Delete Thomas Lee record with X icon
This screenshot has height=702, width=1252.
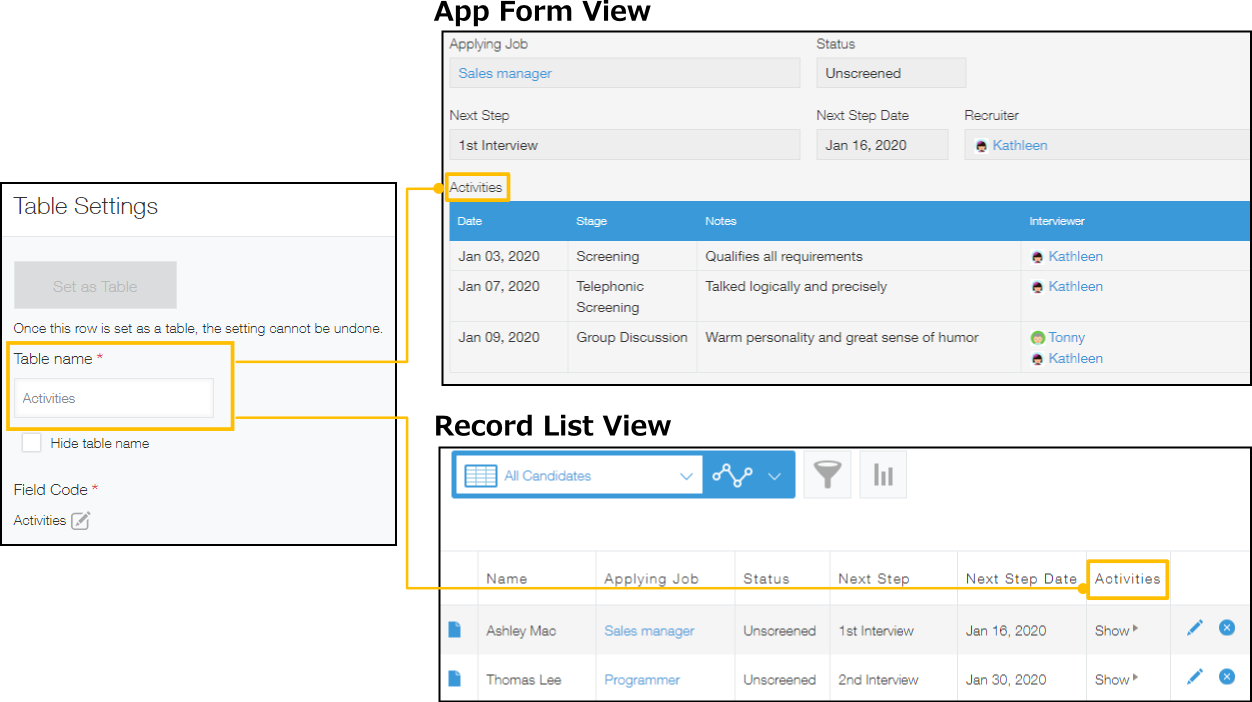[1227, 677]
